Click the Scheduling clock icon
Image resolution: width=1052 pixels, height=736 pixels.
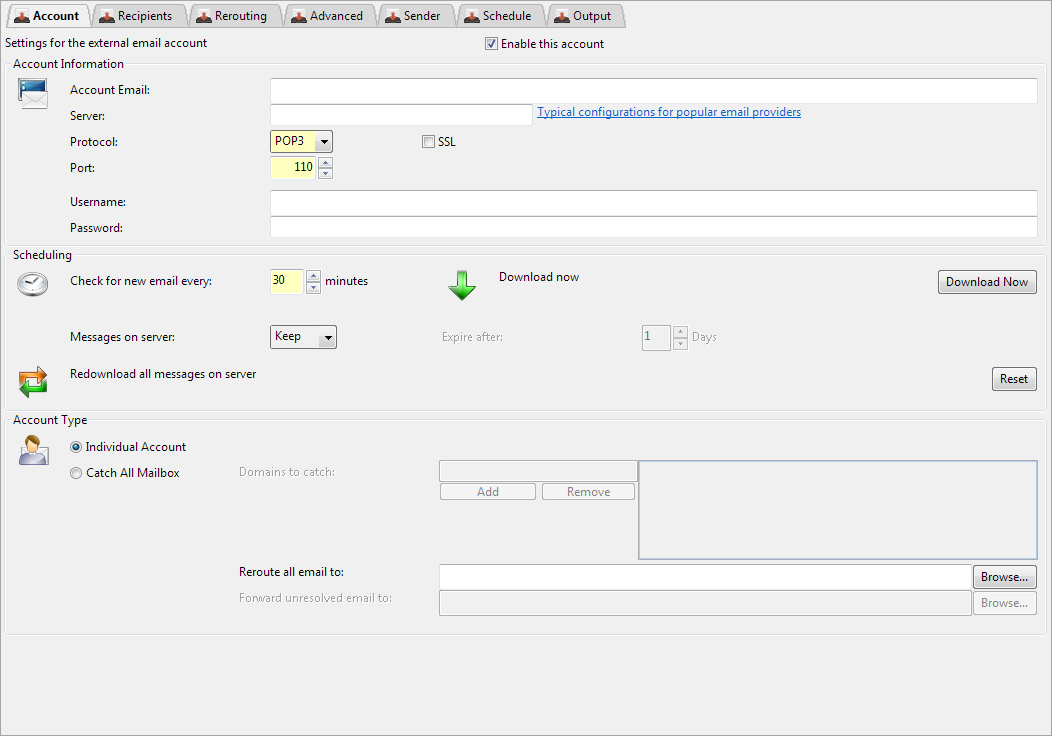(x=33, y=284)
